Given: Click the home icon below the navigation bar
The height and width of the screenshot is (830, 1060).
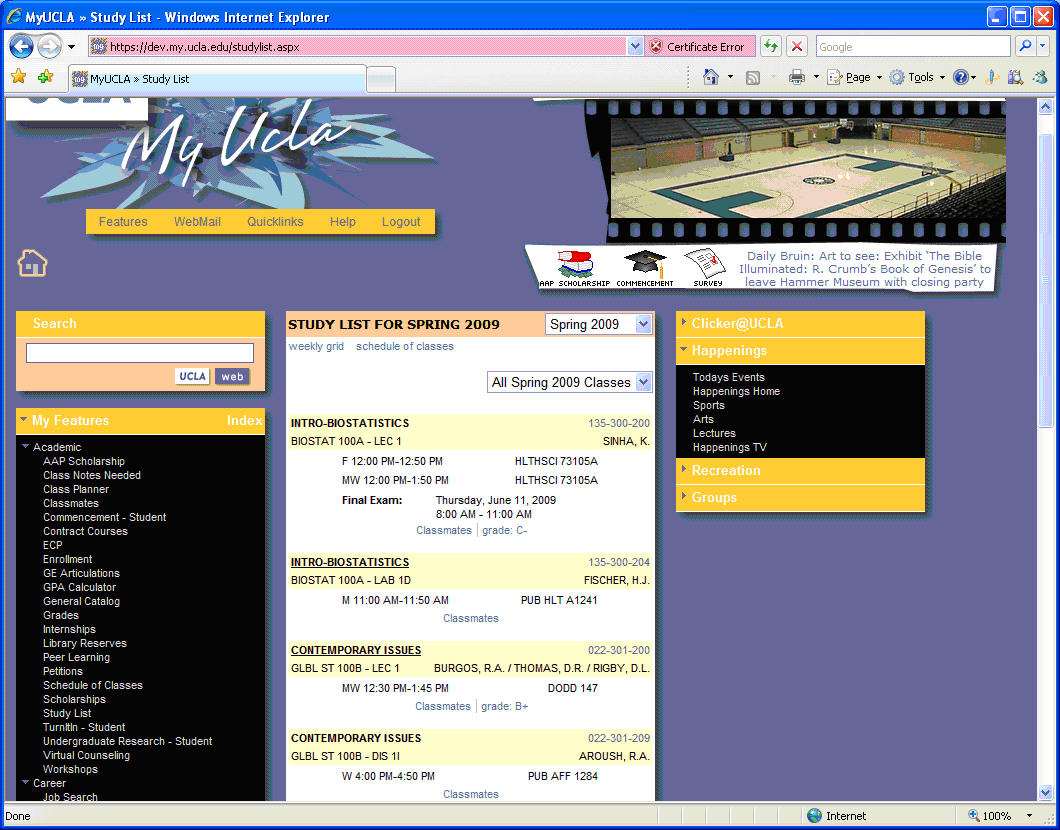Looking at the screenshot, I should (x=33, y=264).
